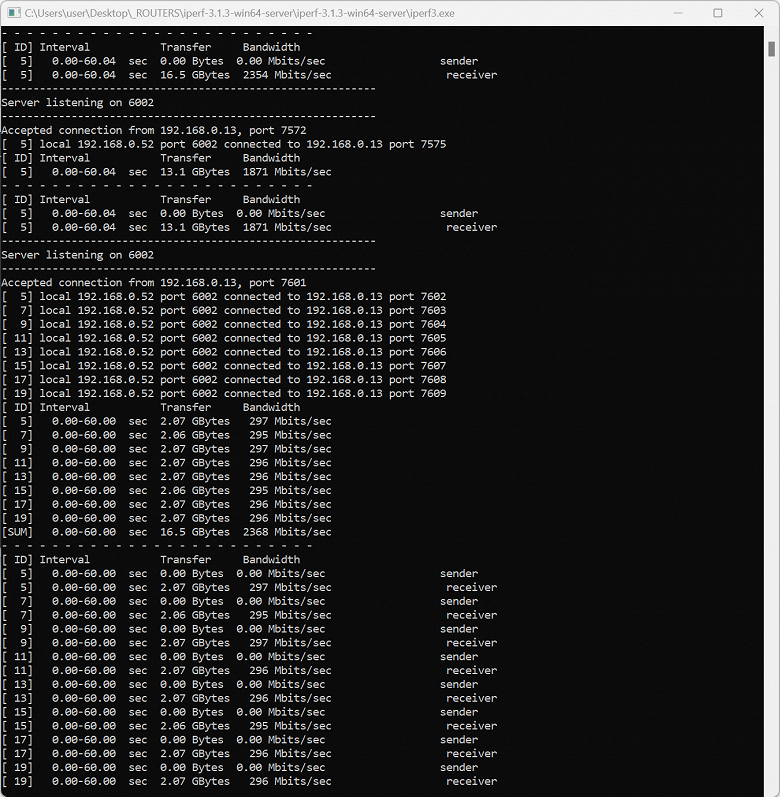This screenshot has height=797, width=780.
Task: Close the iperf3.exe console window
Action: [758, 13]
